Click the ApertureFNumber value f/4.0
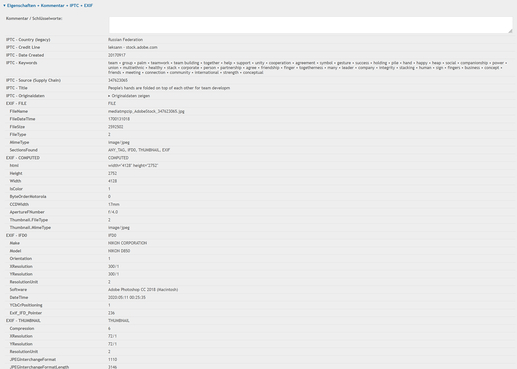The width and height of the screenshot is (517, 369). (113, 212)
